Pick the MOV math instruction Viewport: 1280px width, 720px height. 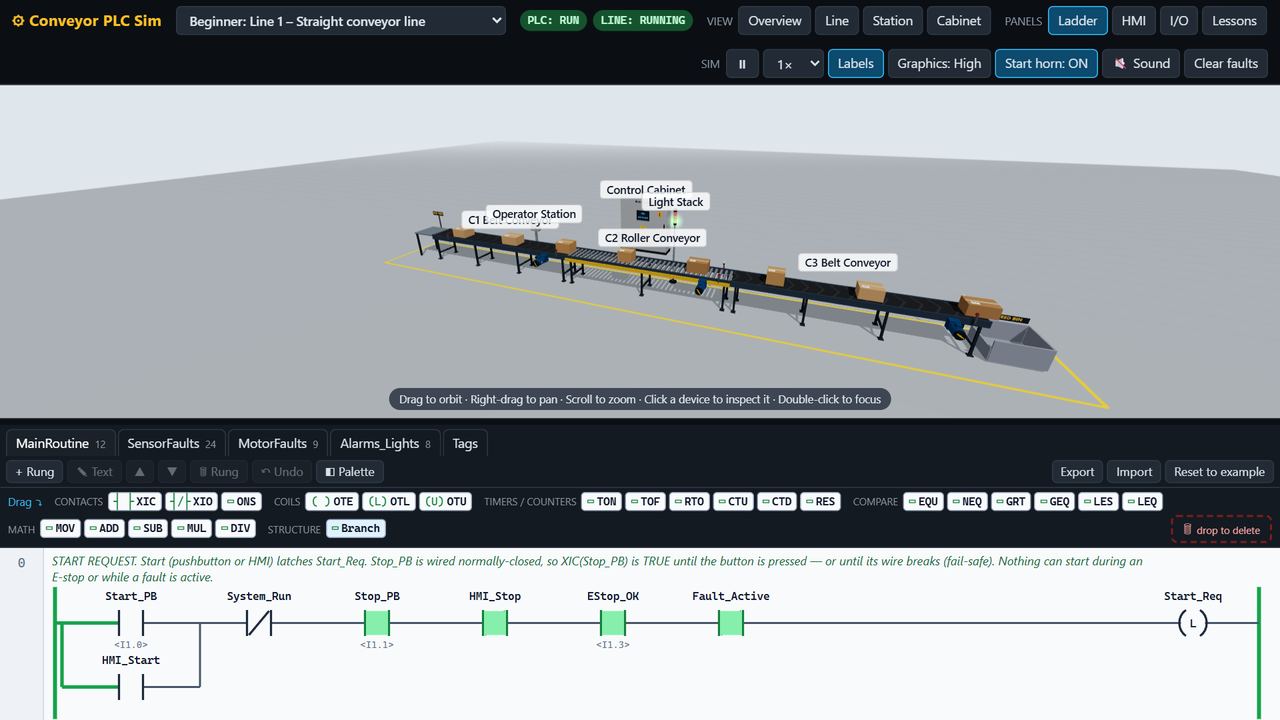click(x=60, y=528)
